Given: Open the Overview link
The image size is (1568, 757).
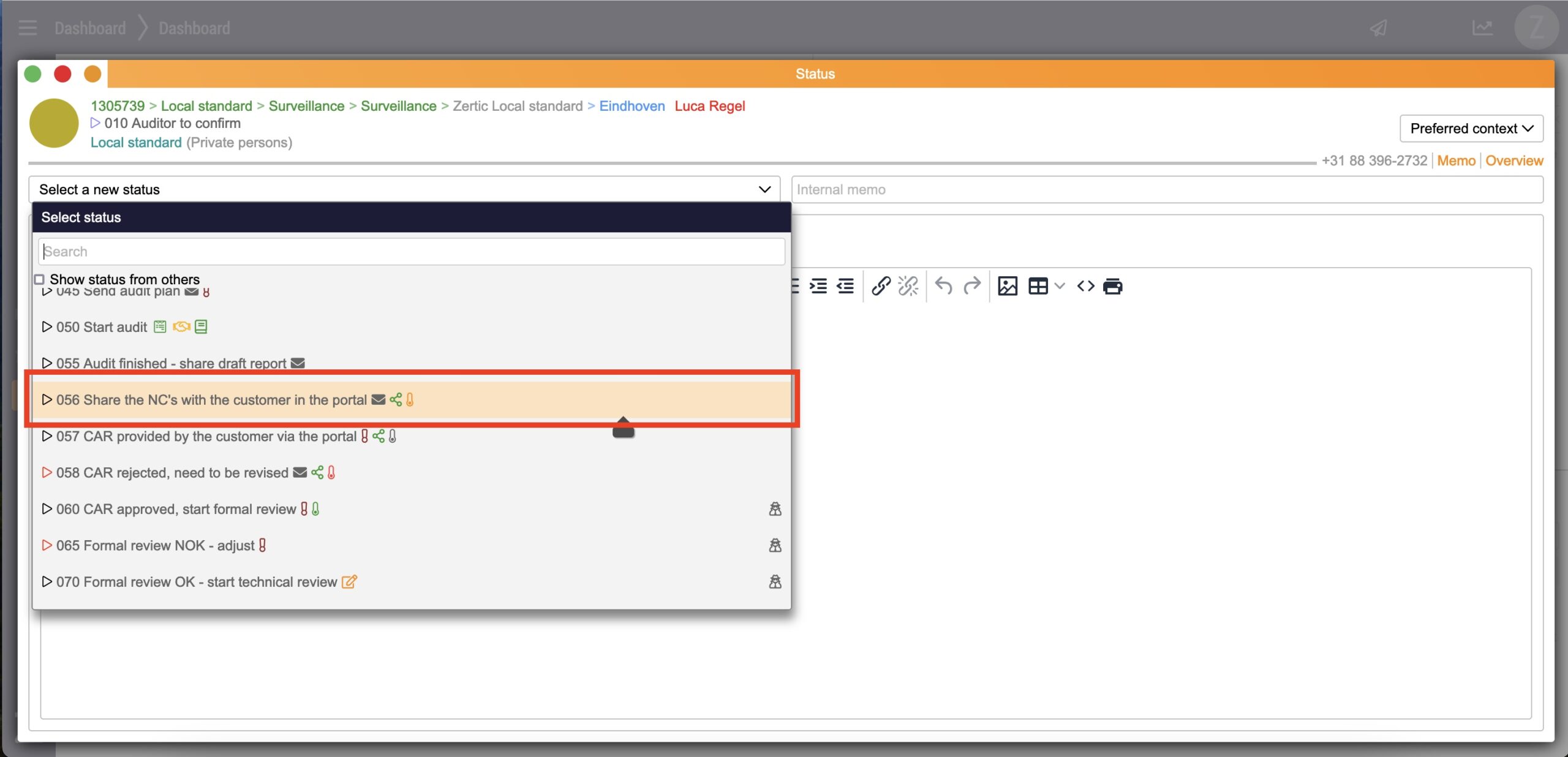Looking at the screenshot, I should [x=1513, y=160].
